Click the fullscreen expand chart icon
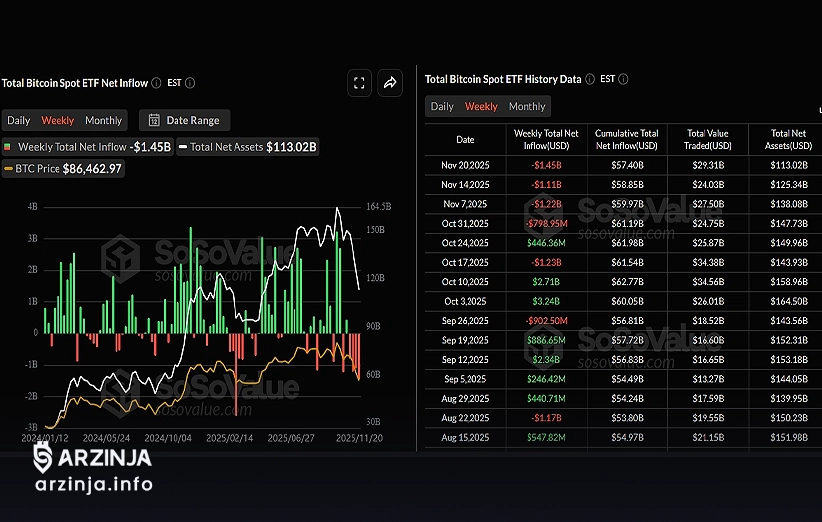The image size is (822, 522). click(x=360, y=83)
